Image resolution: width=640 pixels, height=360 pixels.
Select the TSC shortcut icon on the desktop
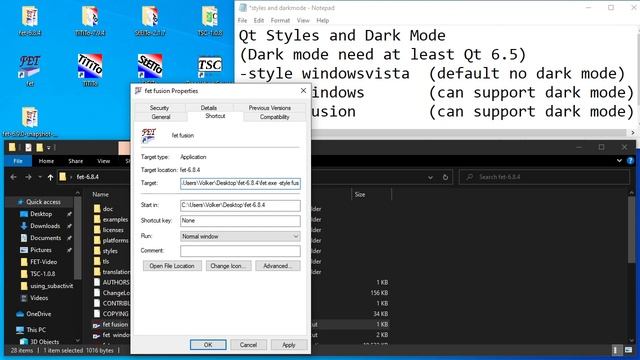coord(210,67)
